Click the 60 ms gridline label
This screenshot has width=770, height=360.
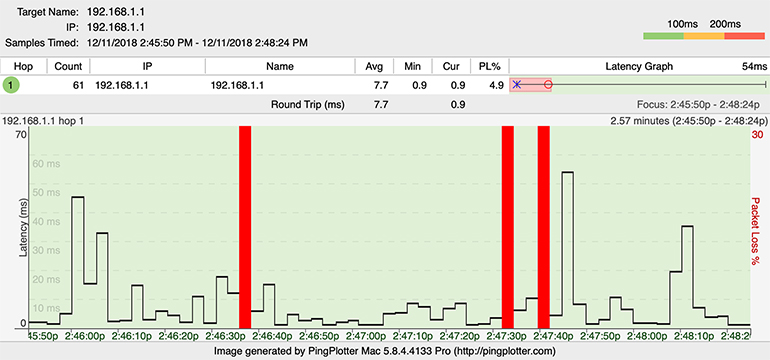(x=46, y=163)
